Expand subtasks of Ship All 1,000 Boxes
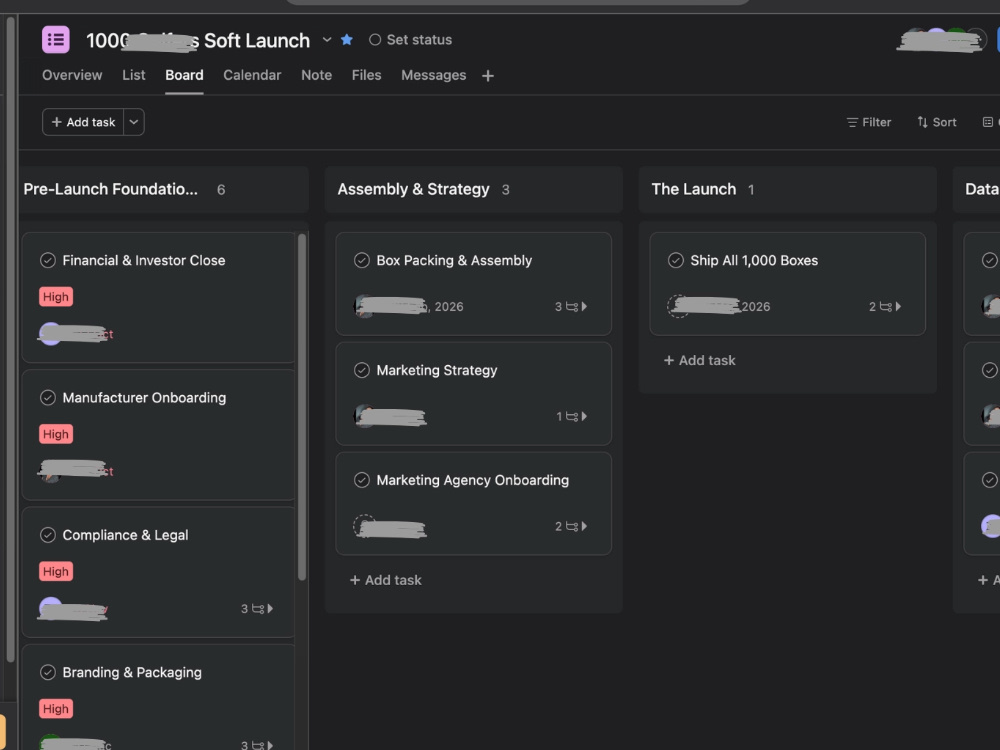Screen dimensions: 1000x750 pyautogui.click(x=898, y=307)
